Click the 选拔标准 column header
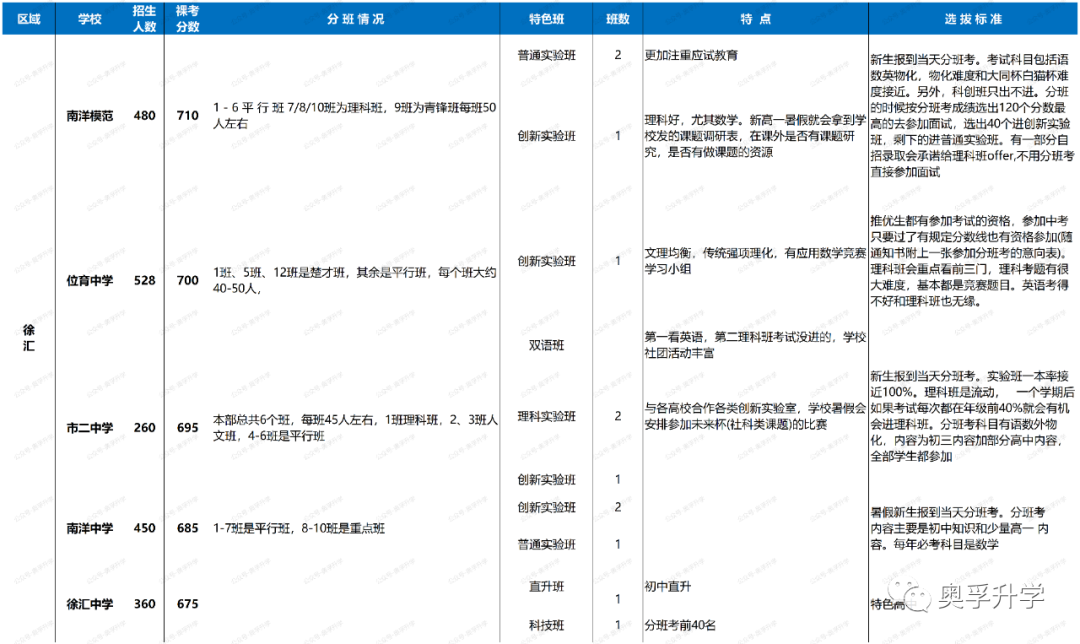The width and height of the screenshot is (1080, 644). [973, 19]
